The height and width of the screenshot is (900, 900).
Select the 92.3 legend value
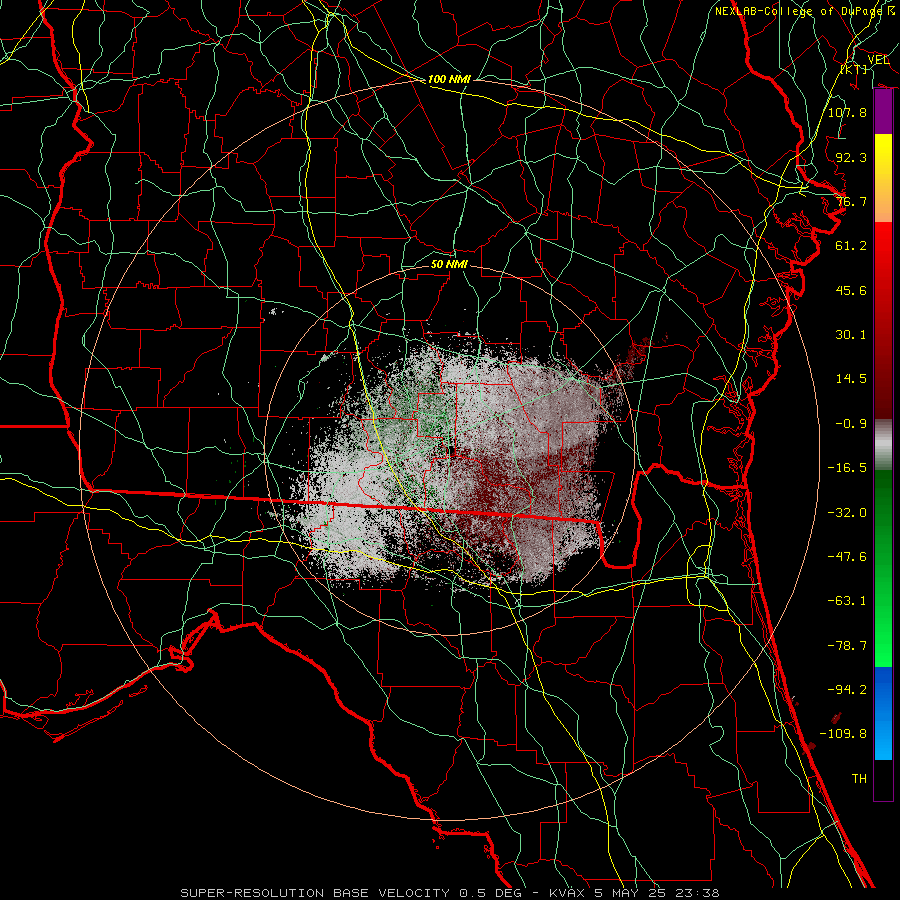pyautogui.click(x=851, y=157)
